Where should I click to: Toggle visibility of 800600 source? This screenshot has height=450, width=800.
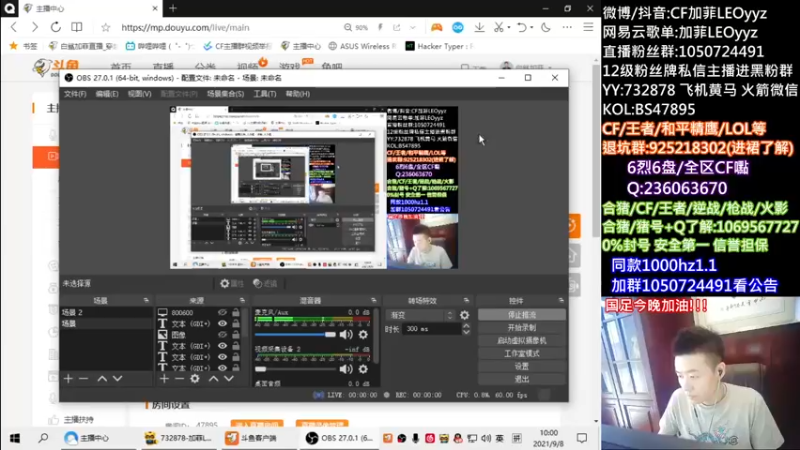[x=222, y=312]
